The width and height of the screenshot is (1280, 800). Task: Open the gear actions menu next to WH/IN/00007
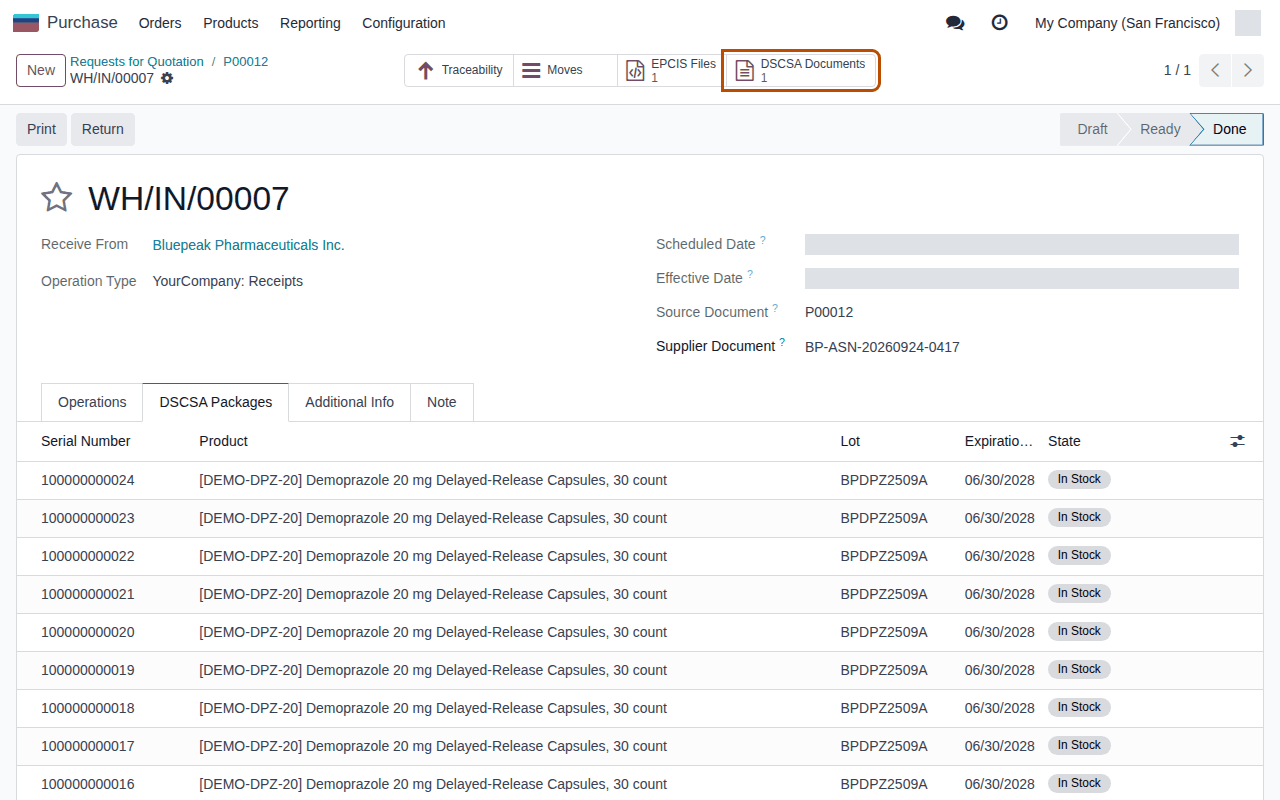point(167,78)
